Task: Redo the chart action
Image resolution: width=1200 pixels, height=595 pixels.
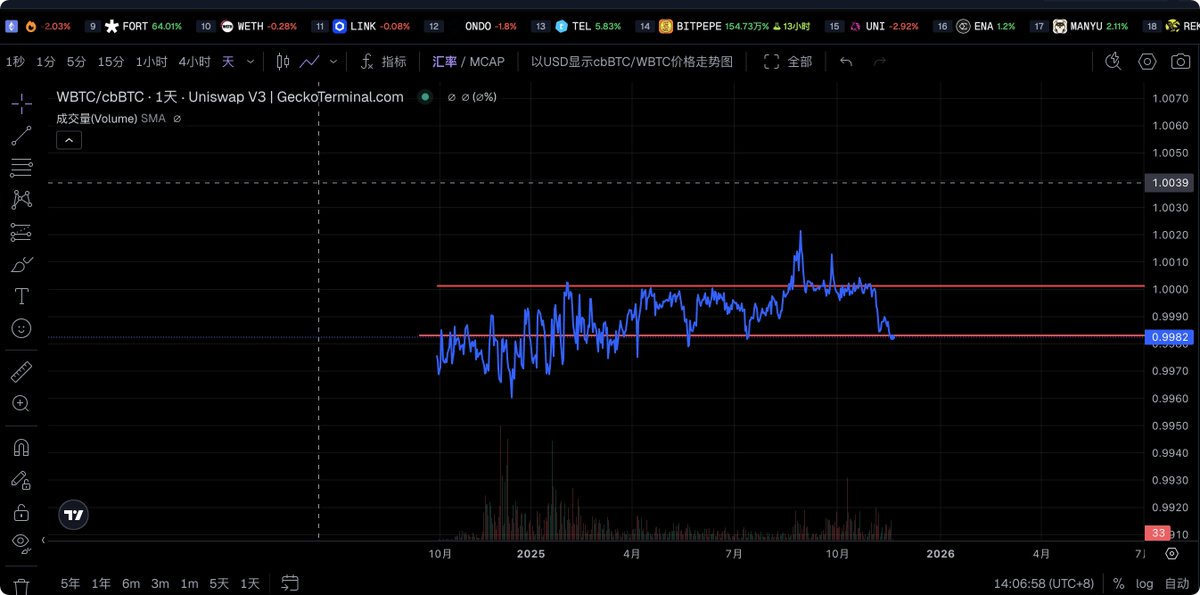Action: (880, 62)
